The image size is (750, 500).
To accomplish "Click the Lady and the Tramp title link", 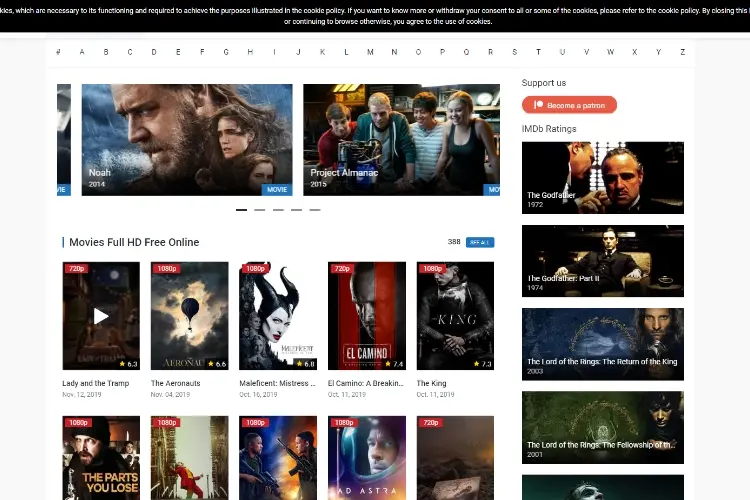I will pyautogui.click(x=96, y=383).
